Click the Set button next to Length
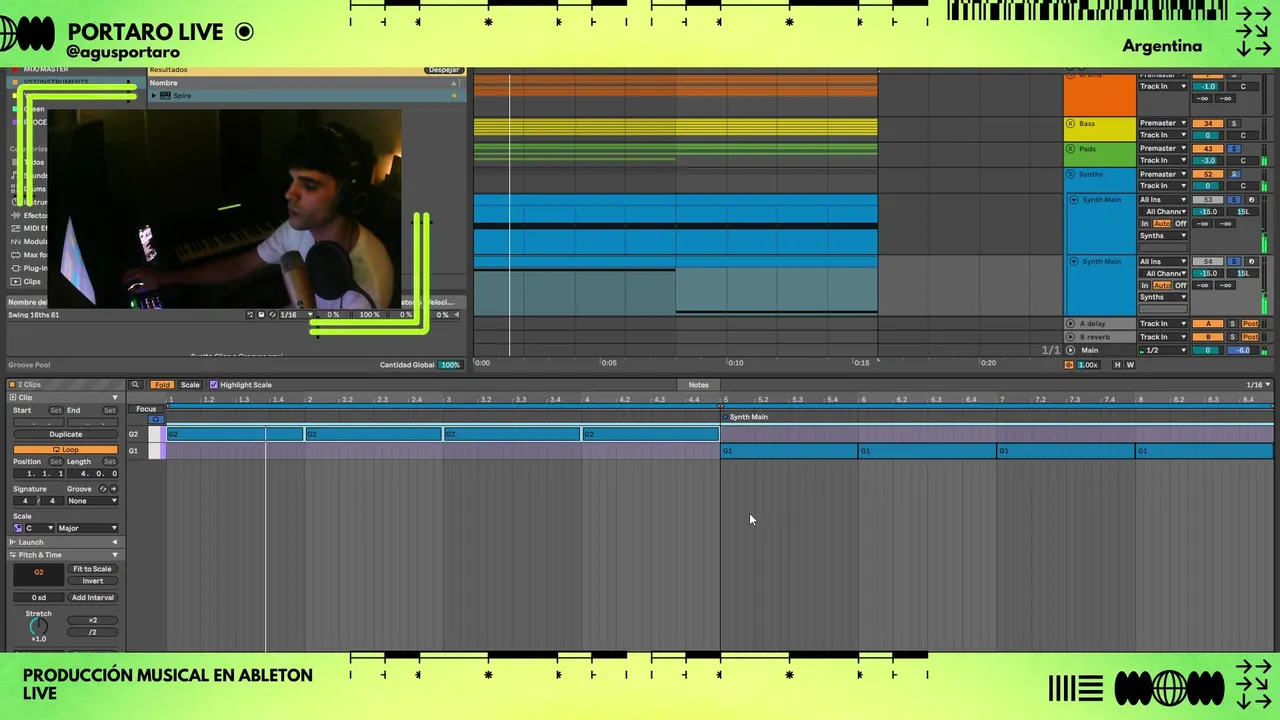Viewport: 1280px width, 720px height. 109,462
